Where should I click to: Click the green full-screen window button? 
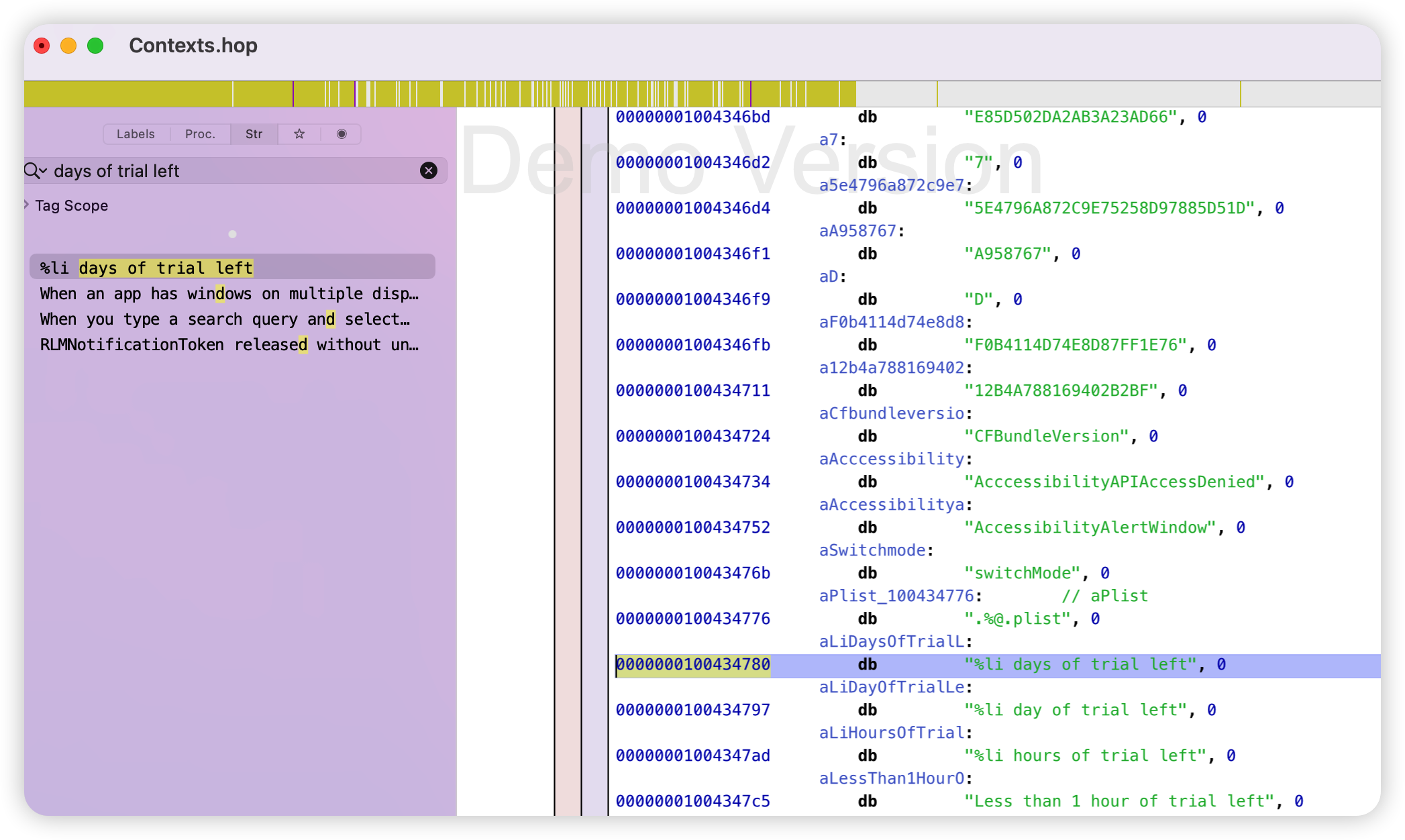point(95,46)
